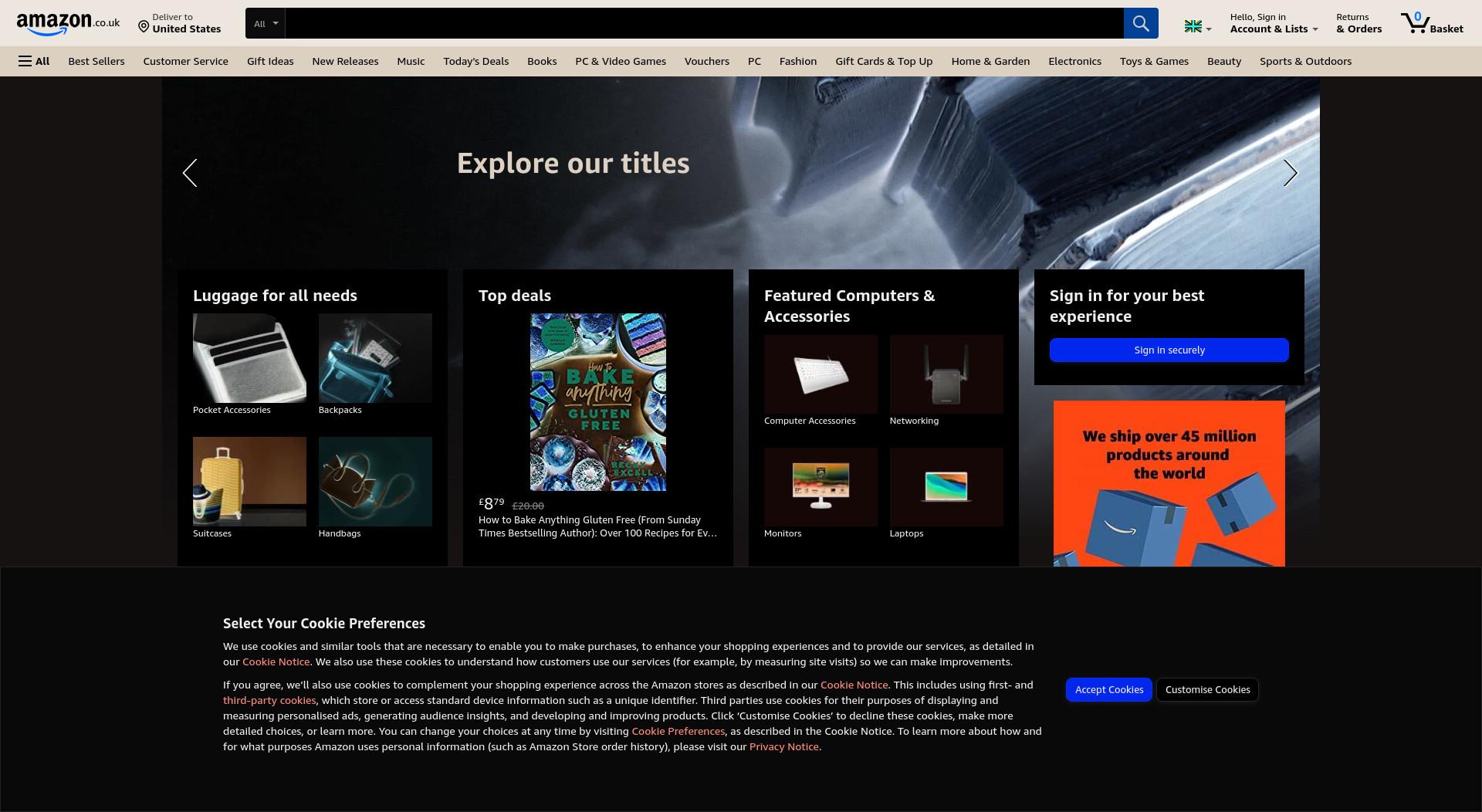Click in the search text field

coord(704,23)
